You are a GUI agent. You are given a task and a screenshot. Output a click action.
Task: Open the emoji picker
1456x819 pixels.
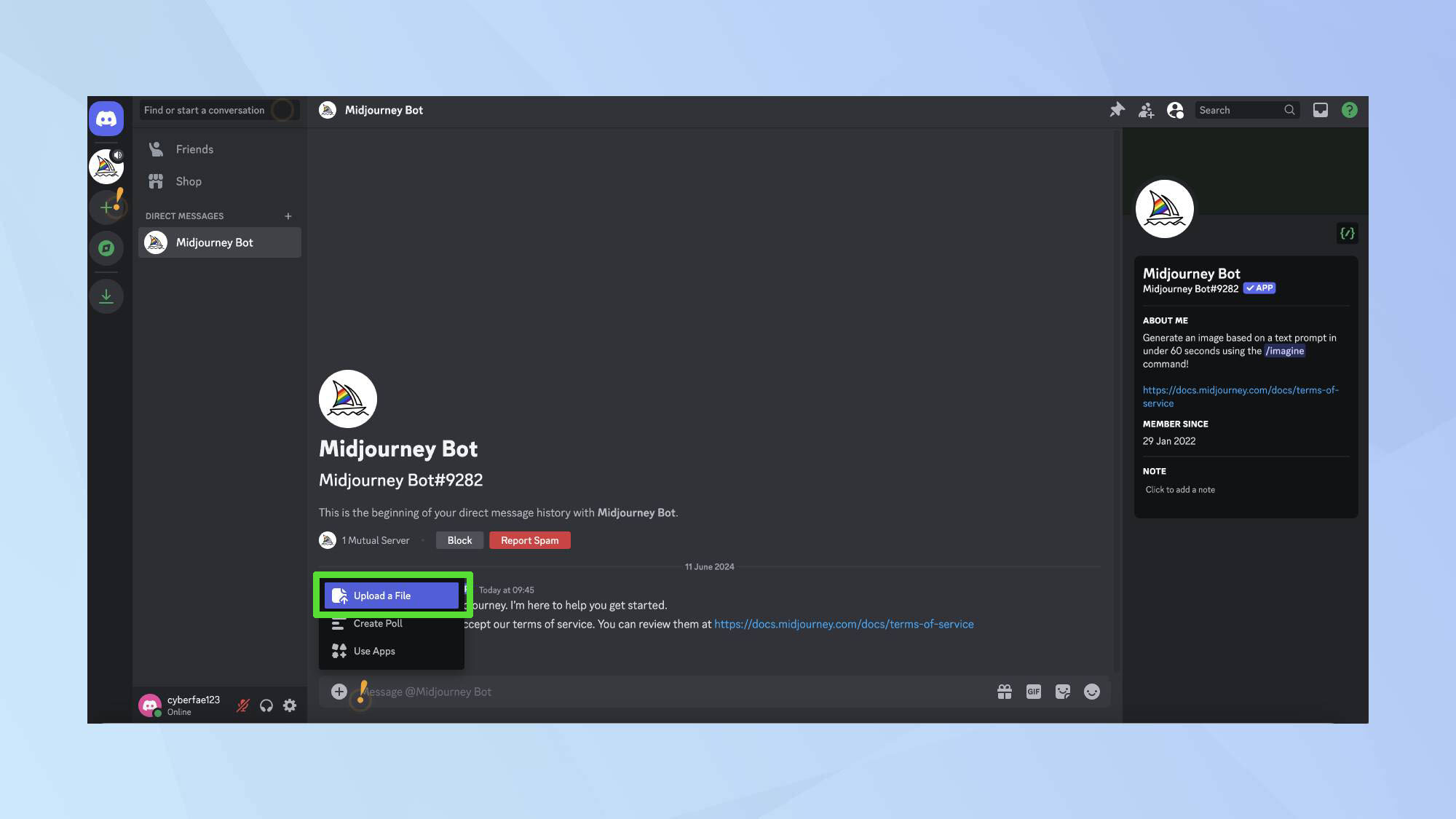tap(1092, 692)
